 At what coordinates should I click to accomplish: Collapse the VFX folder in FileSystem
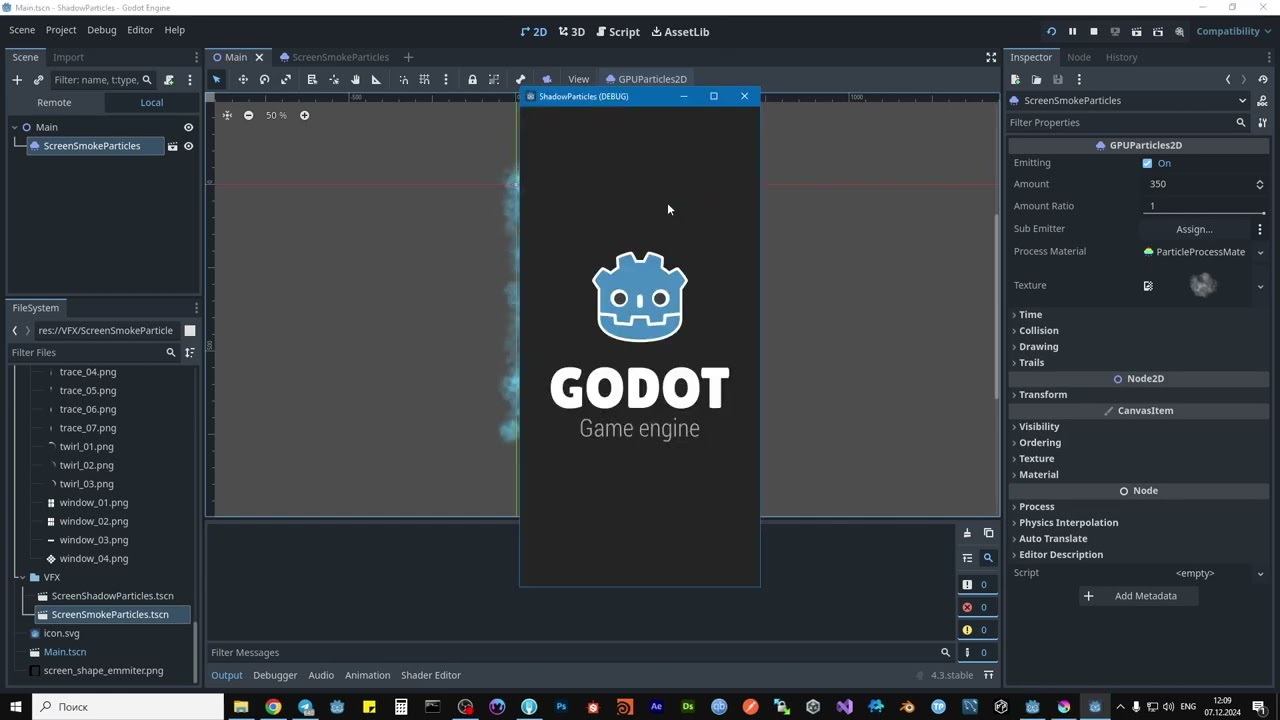(x=21, y=577)
